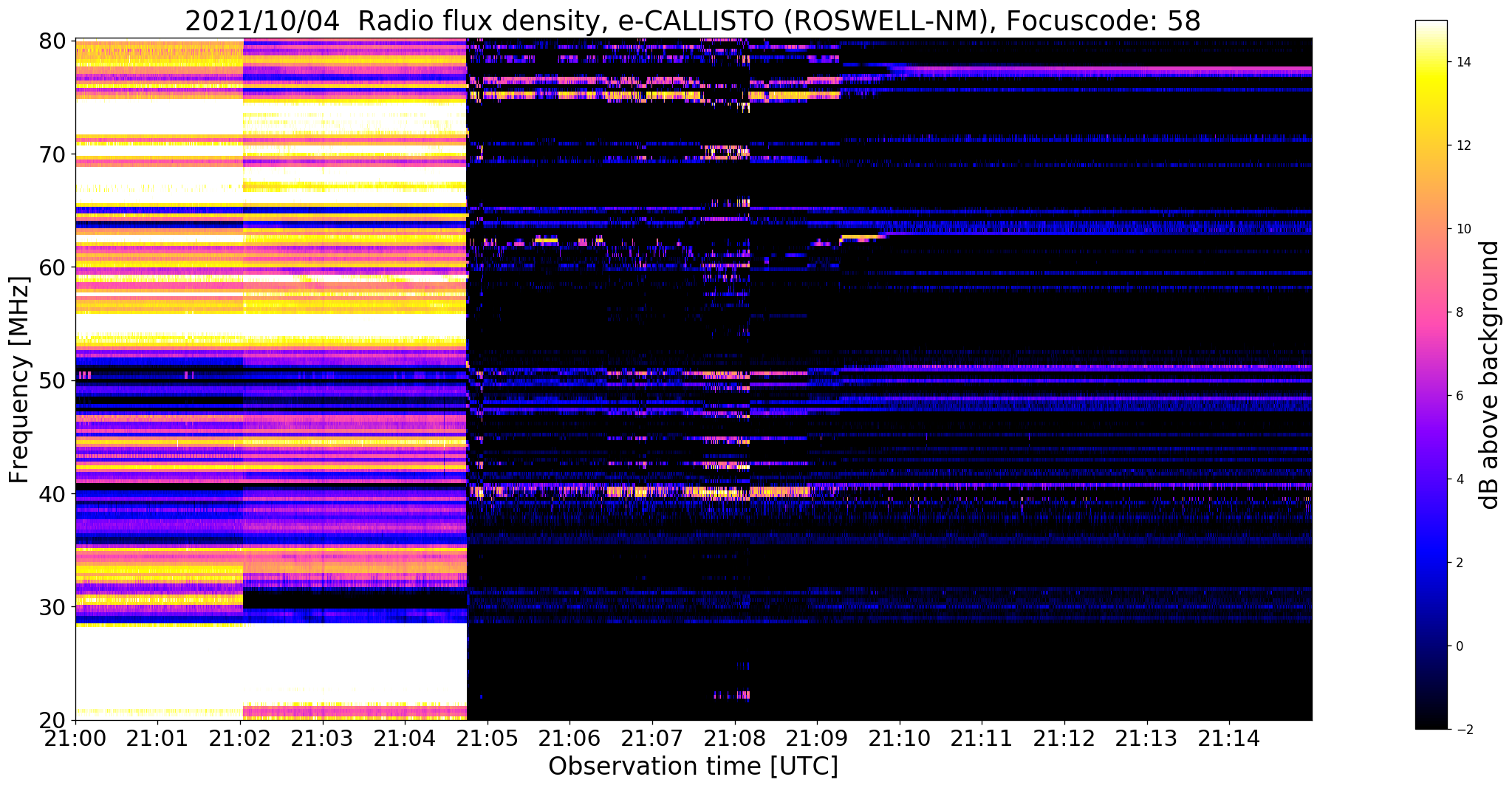
Task: Click the 21:04 time tick label
Action: 405,737
